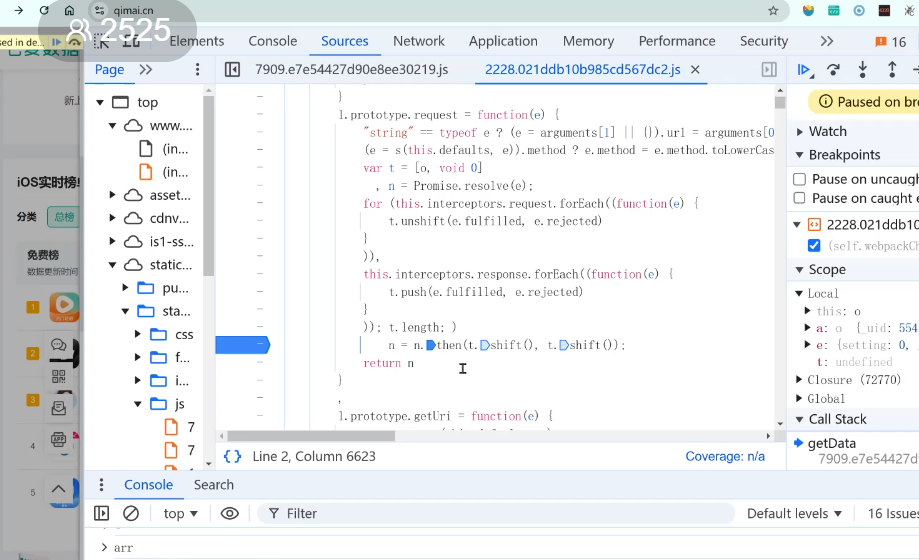Image resolution: width=919 pixels, height=560 pixels.
Task: Open the top context dropdown
Action: coord(180,514)
